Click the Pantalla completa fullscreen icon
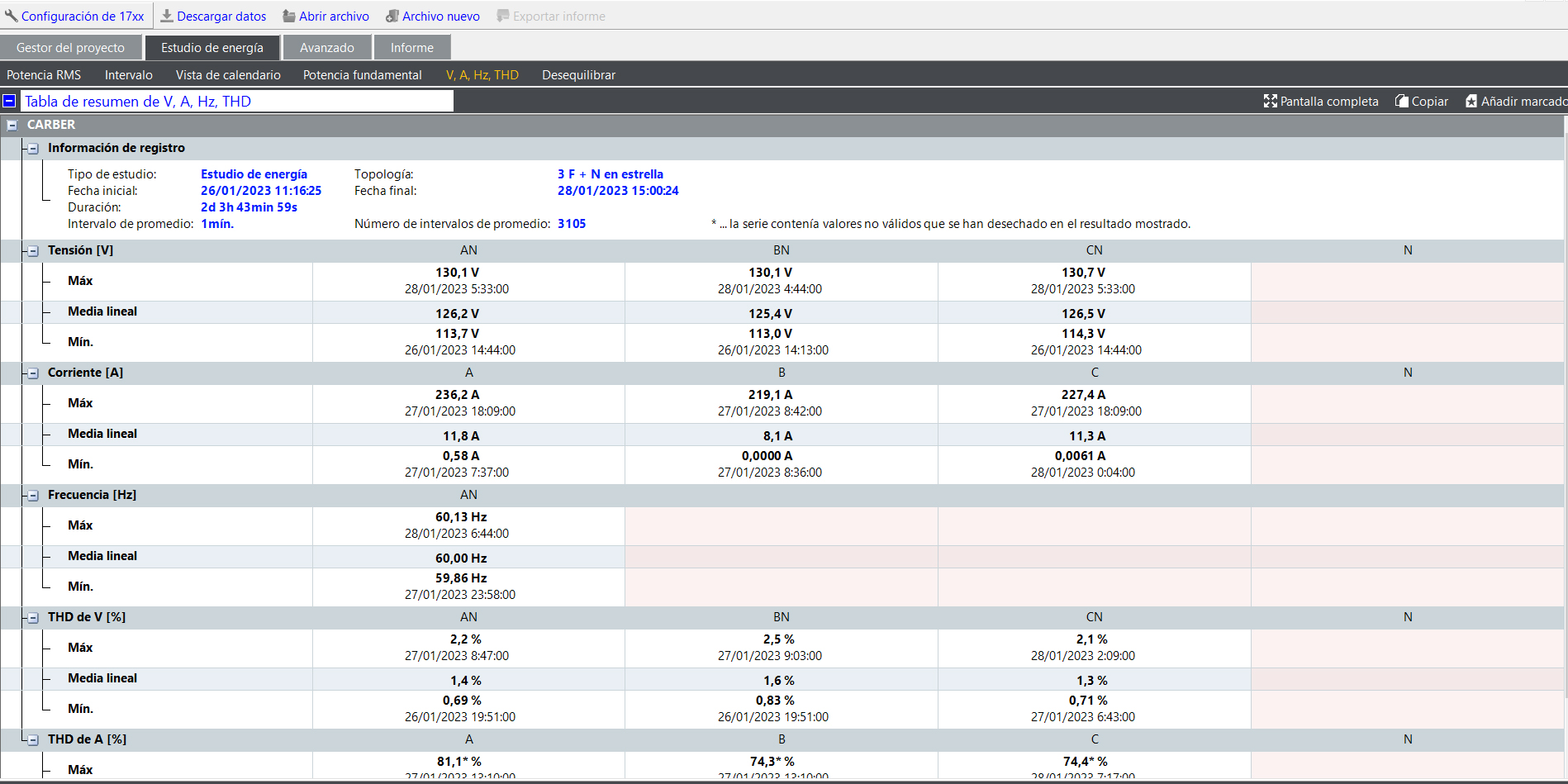Screen dimensions: 1568x784 (x=1270, y=101)
